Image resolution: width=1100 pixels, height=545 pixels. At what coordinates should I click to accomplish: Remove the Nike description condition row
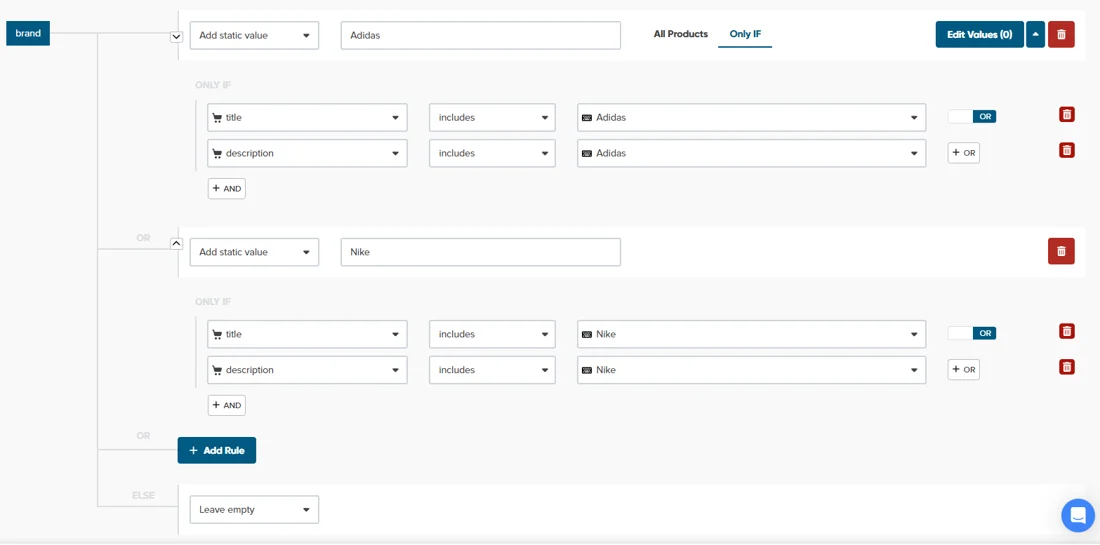[1067, 367]
